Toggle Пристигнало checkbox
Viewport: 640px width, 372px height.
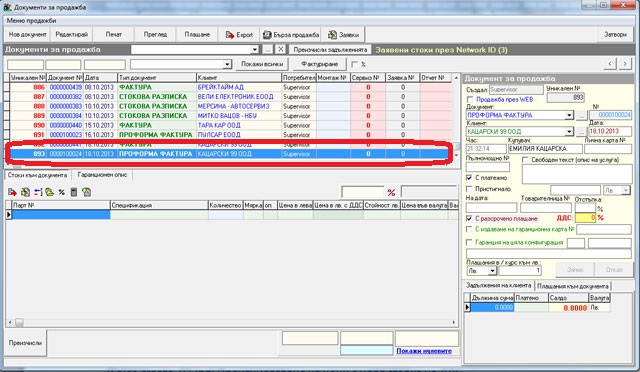click(x=469, y=189)
